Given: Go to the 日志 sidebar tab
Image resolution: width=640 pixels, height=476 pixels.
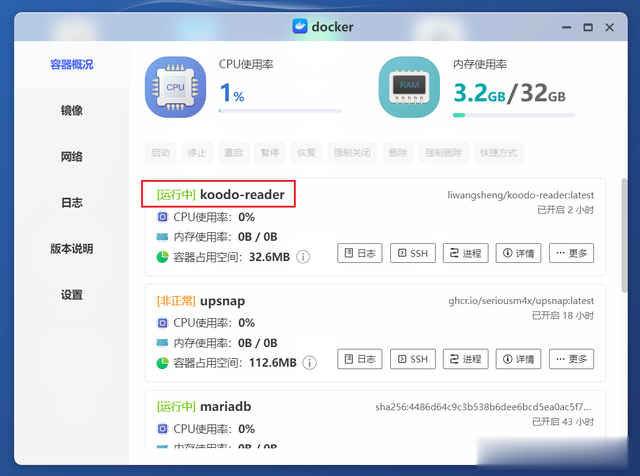Looking at the screenshot, I should (x=71, y=202).
